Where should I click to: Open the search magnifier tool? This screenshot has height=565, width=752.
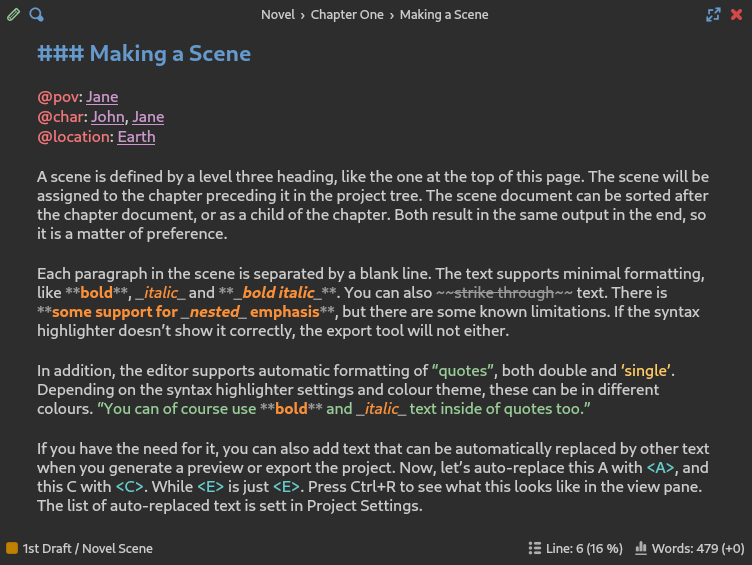36,14
